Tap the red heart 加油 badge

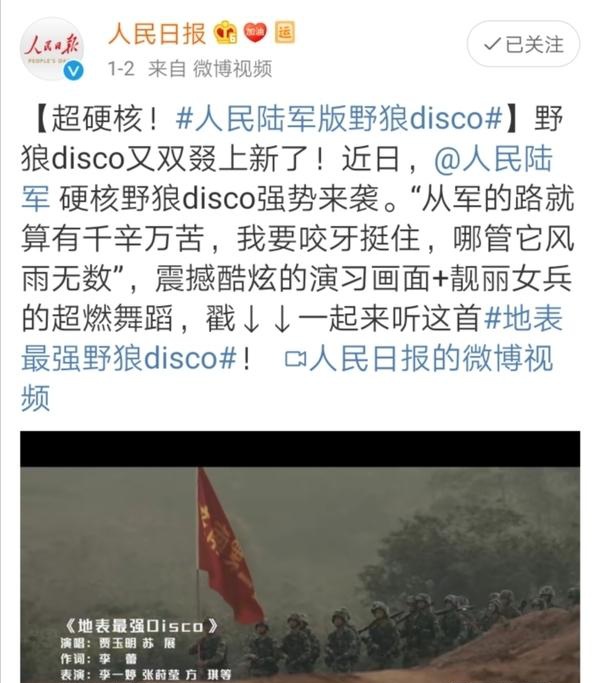255,32
